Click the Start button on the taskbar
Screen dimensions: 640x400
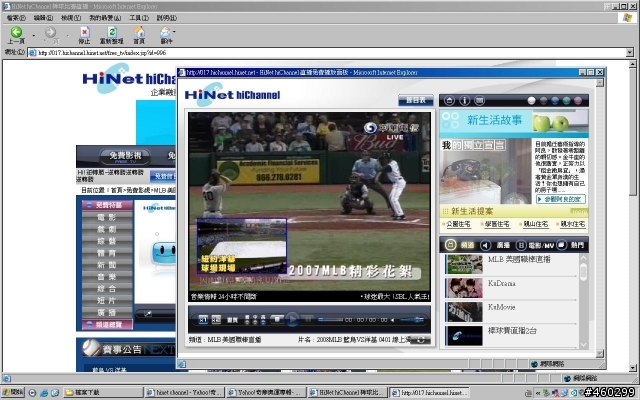(13, 392)
